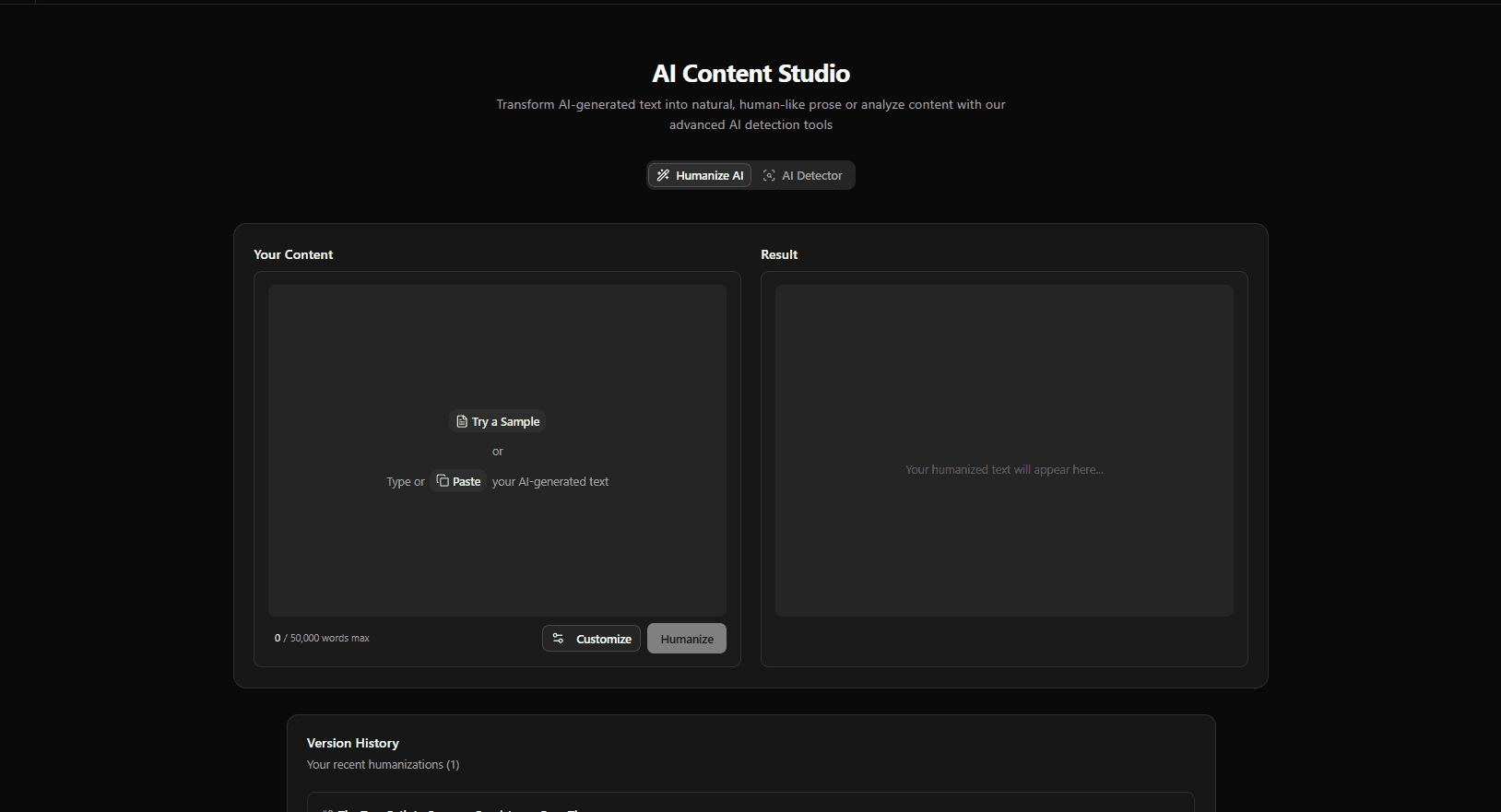Click the 'Result' panel label

tap(779, 254)
